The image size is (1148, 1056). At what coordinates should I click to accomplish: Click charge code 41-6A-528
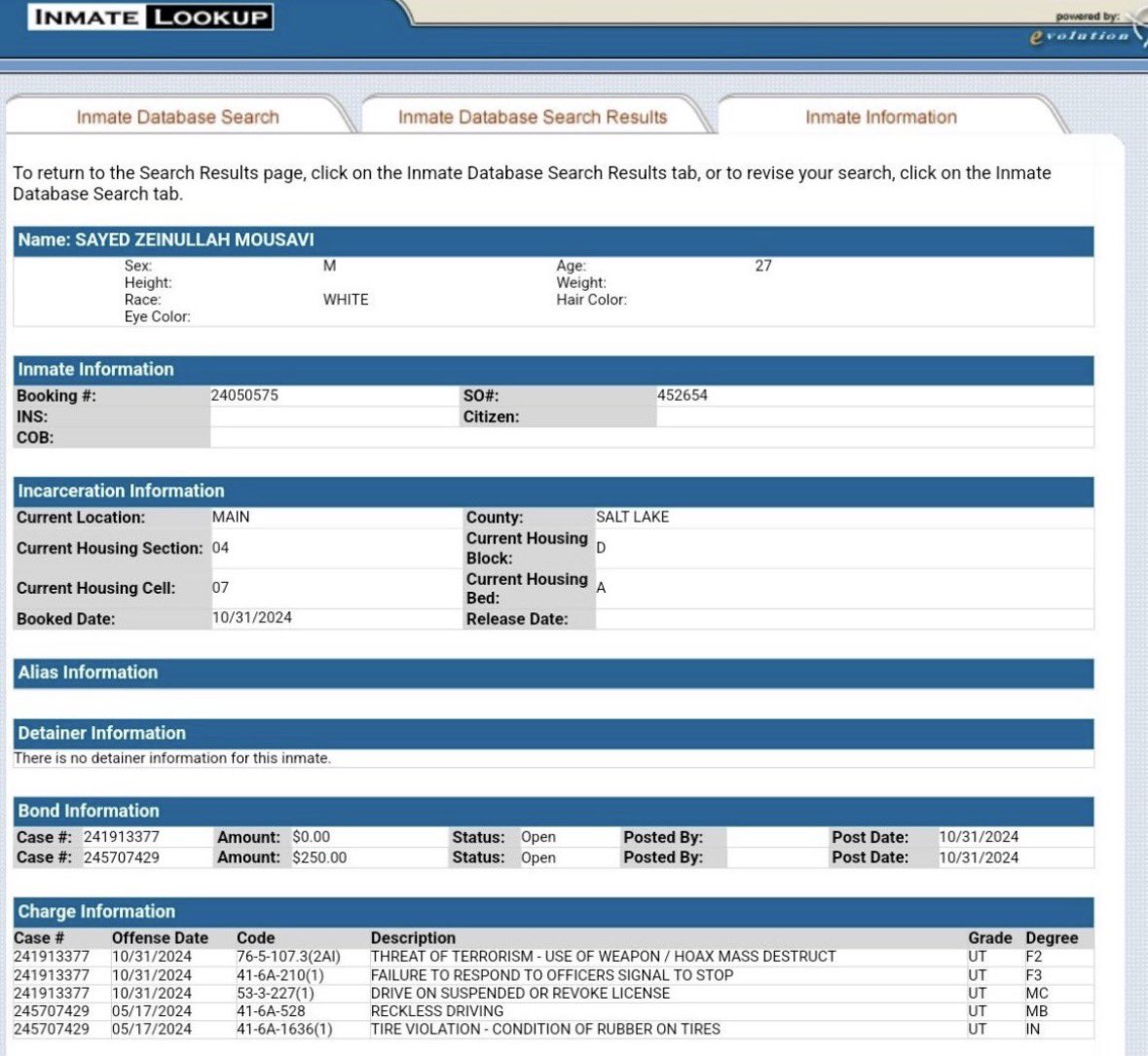pyautogui.click(x=271, y=1010)
